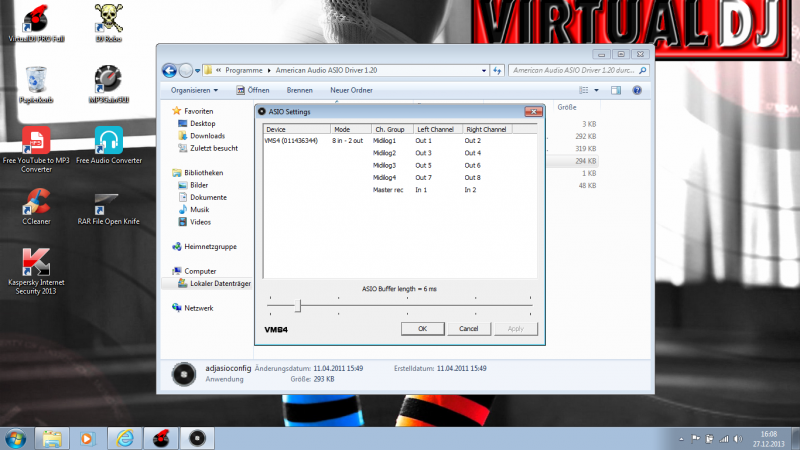Image resolution: width=800 pixels, height=450 pixels.
Task: Open CCleaner desktop shortcut
Action: [x=36, y=207]
